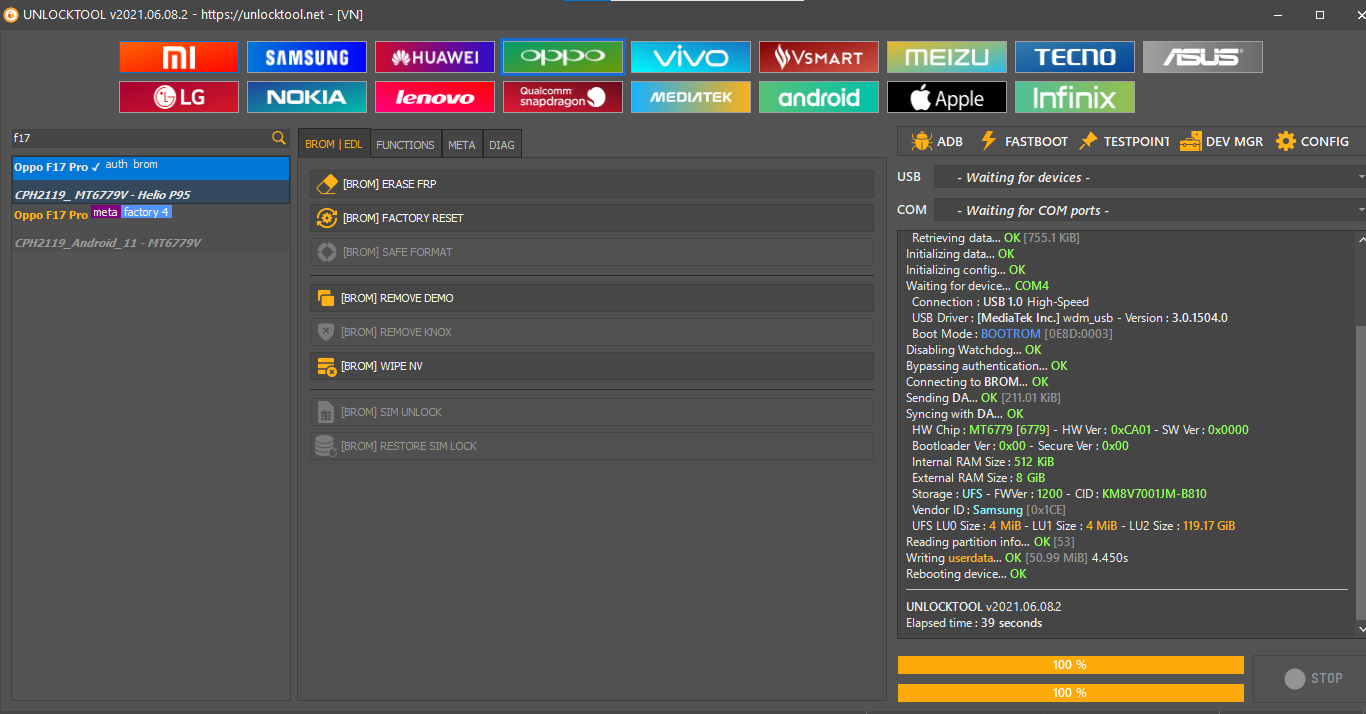Click the lower 100% progress bar
This screenshot has height=714, width=1366.
pos(1070,693)
